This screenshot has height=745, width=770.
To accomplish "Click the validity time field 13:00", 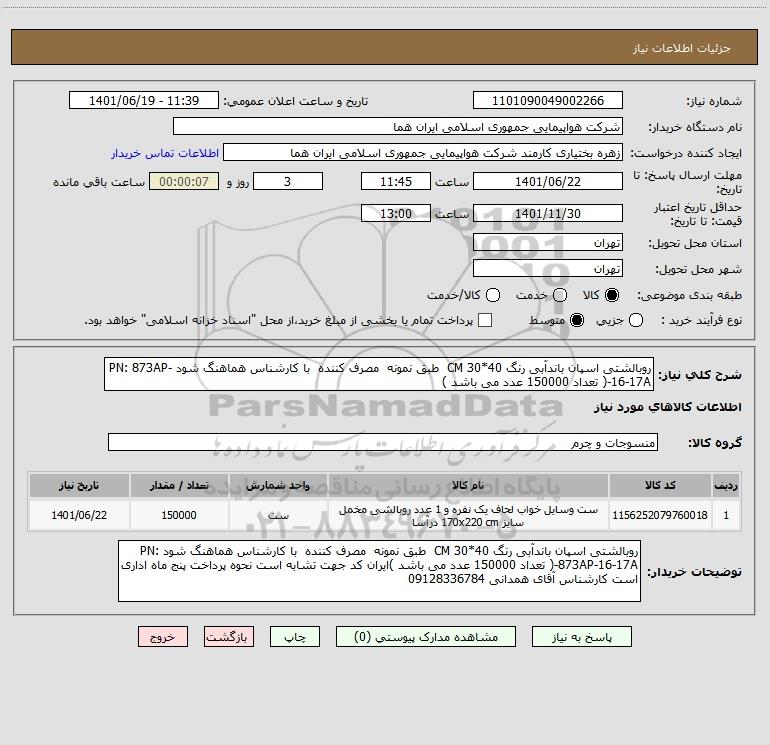I will (x=396, y=213).
